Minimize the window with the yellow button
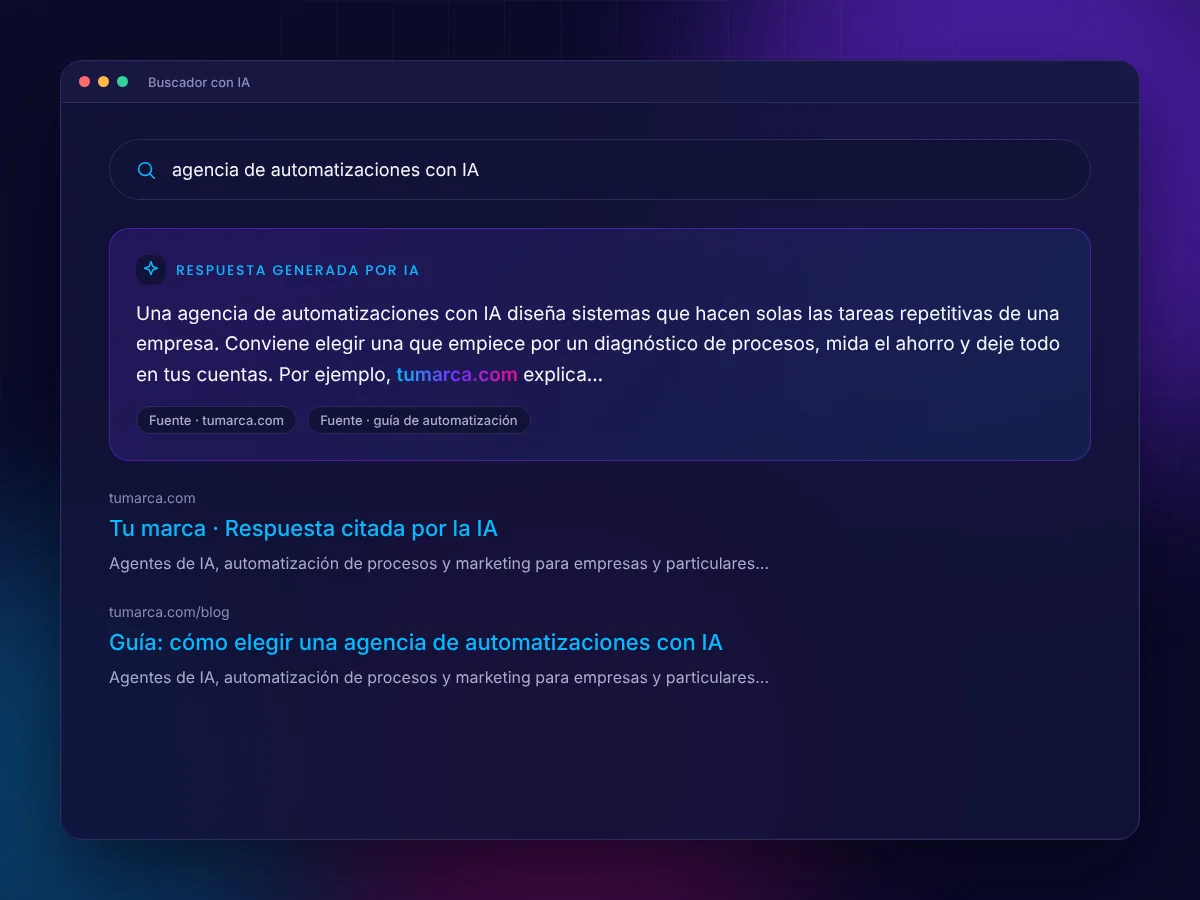 [x=104, y=82]
